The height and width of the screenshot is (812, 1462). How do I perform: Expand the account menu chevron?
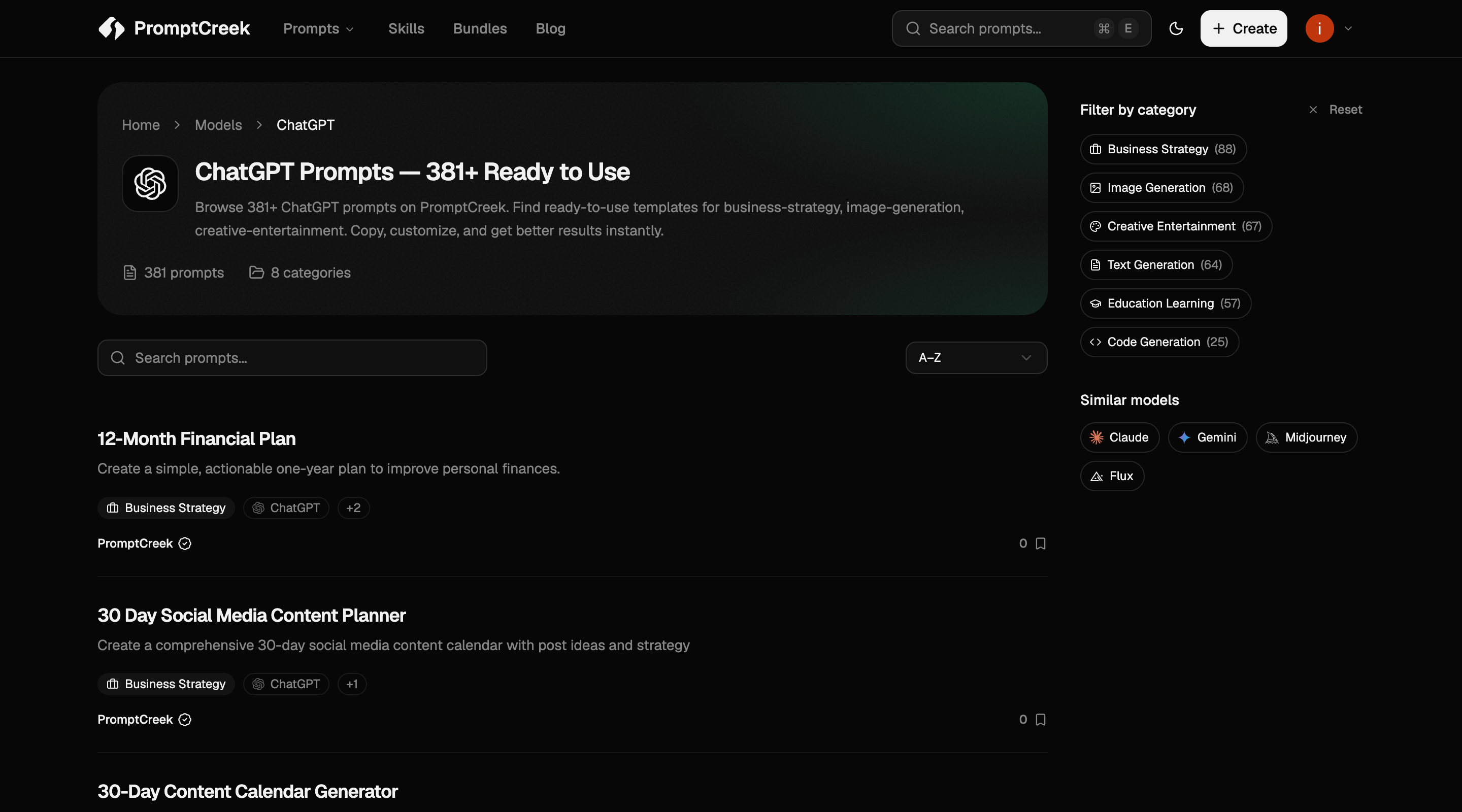[1348, 28]
